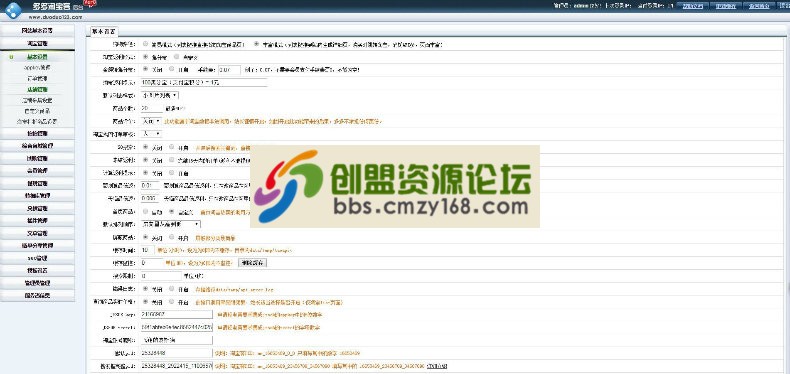Open the dropdown below the 100集分宝 text field
Image resolution: width=790 pixels, height=374 pixels.
tap(160, 95)
